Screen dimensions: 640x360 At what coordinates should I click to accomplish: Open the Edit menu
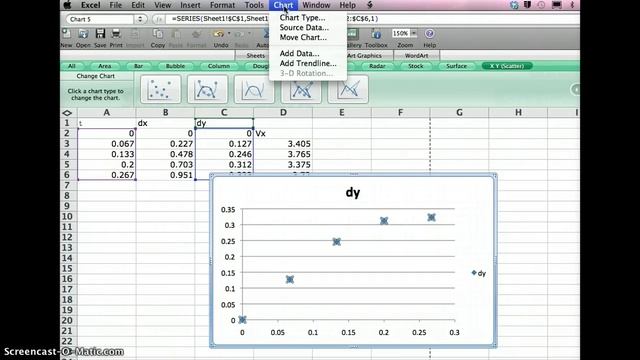(x=138, y=5)
